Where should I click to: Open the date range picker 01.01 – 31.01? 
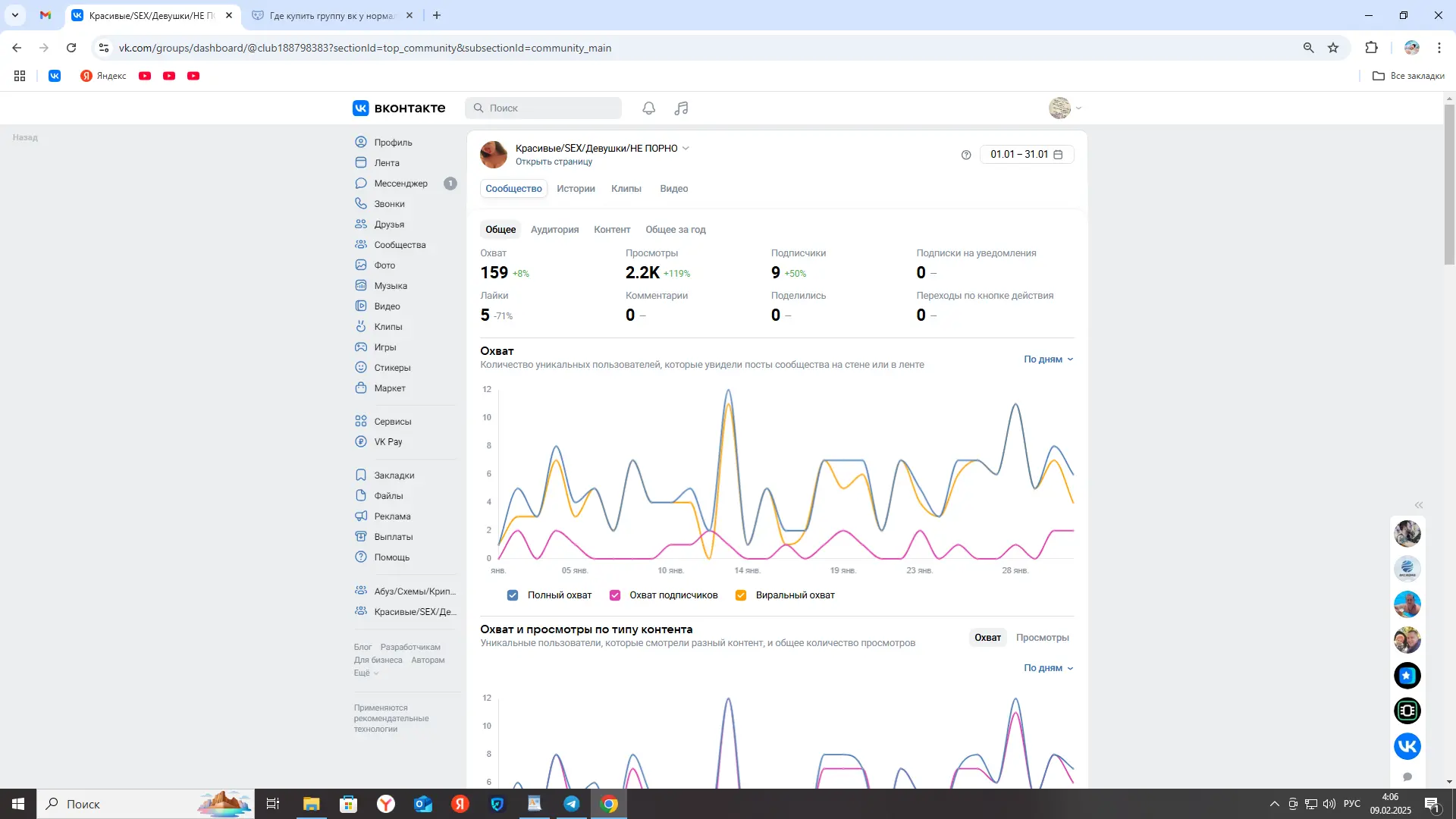pos(1027,155)
